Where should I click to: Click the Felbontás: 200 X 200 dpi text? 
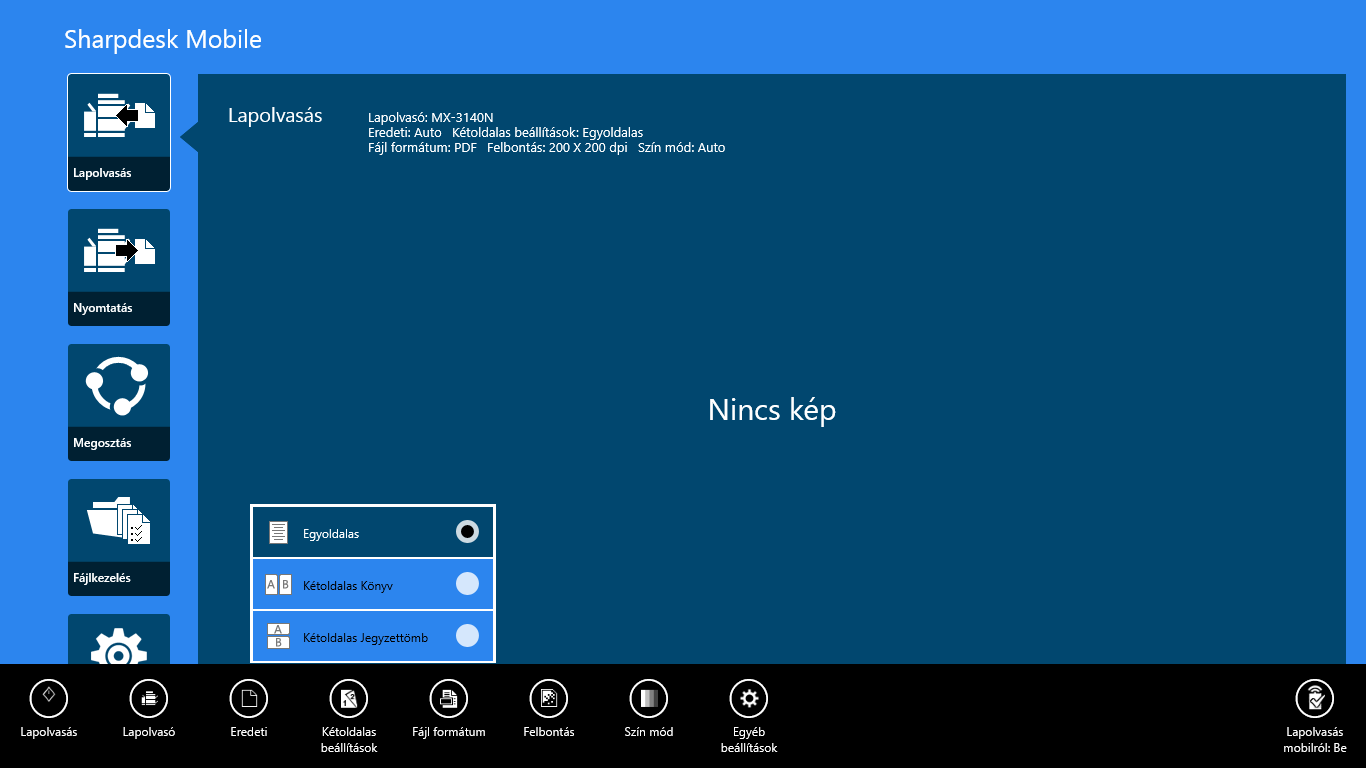557,147
